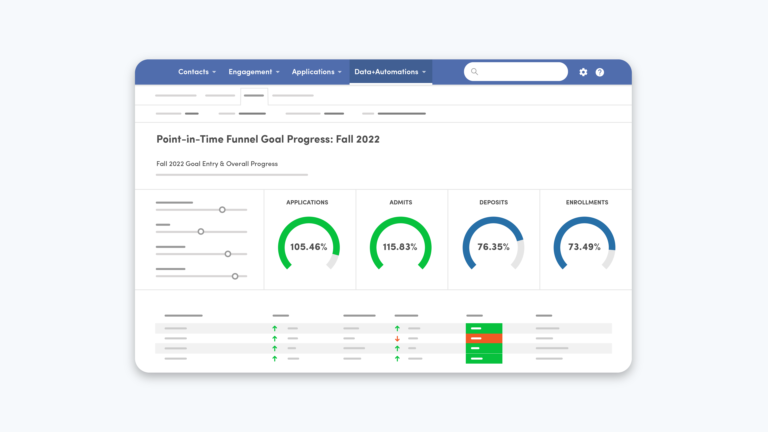Click the Point-in-Time Funnel Goal Progress heading
Viewport: 768px width, 432px height.
268,139
